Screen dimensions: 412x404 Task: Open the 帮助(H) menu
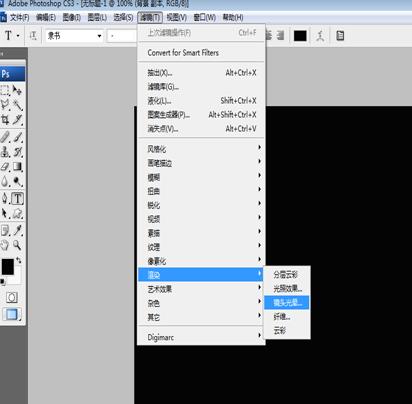pyautogui.click(x=233, y=17)
